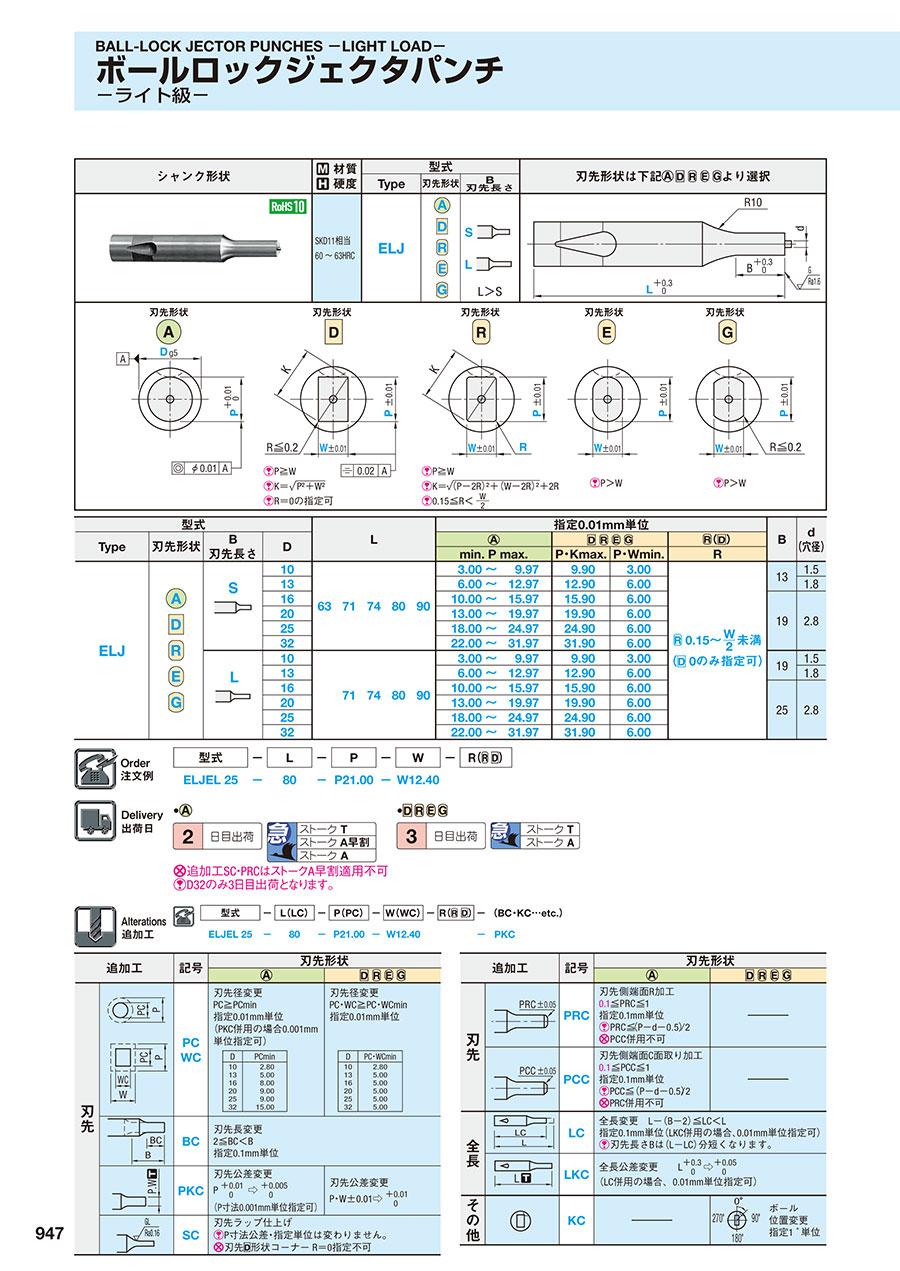This screenshot has height=1271, width=900.
Task: Click the circled A label above first shape diagram
Action: point(168,332)
